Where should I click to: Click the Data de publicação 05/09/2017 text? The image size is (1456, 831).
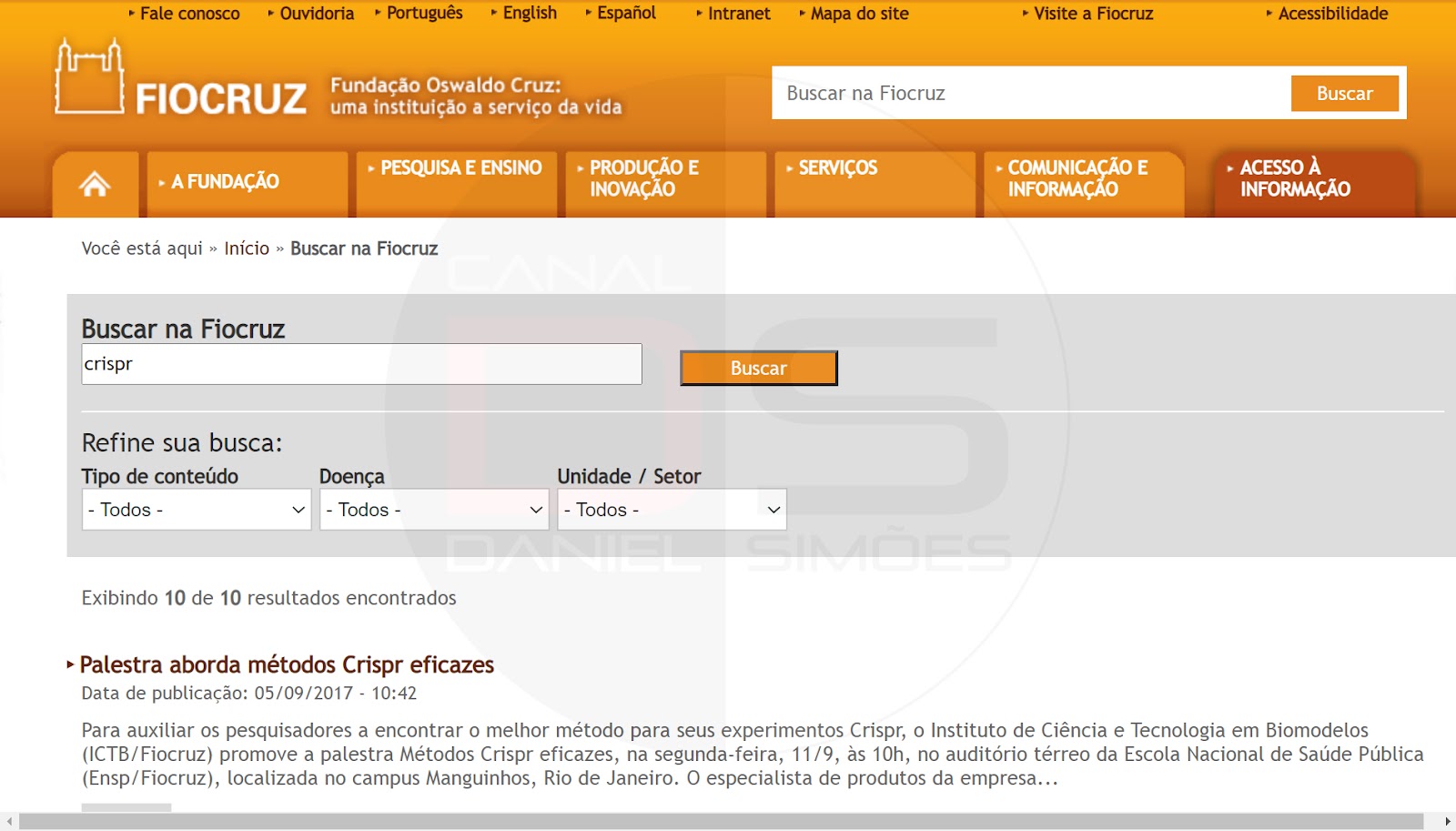[249, 694]
